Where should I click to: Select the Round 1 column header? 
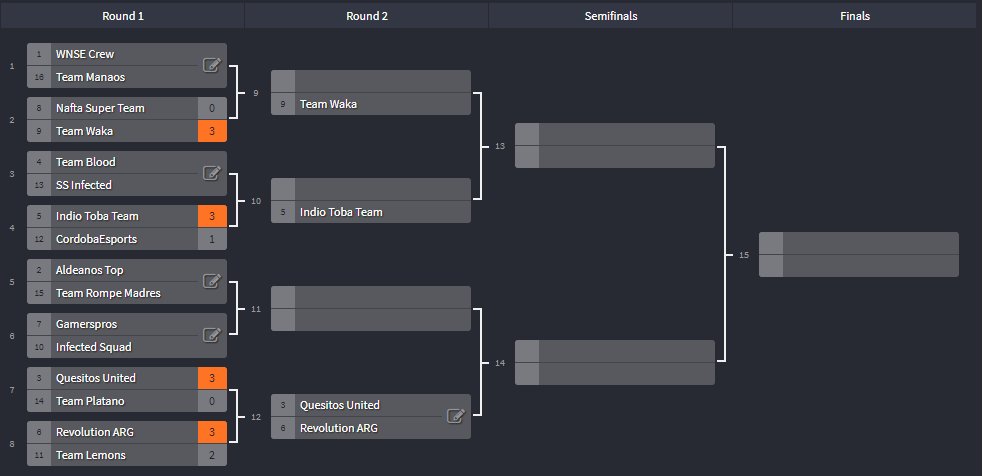[x=123, y=16]
